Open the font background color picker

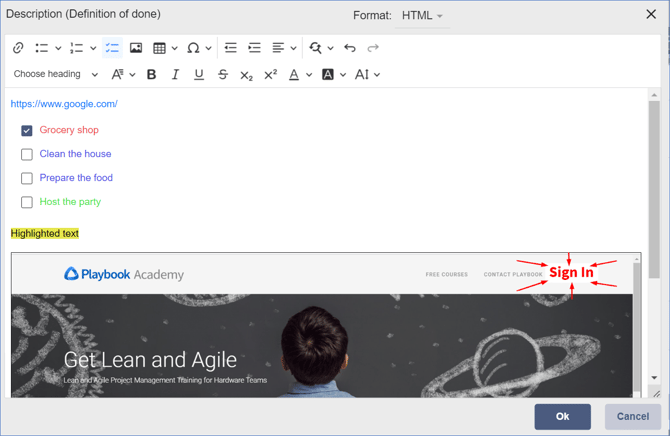click(333, 75)
